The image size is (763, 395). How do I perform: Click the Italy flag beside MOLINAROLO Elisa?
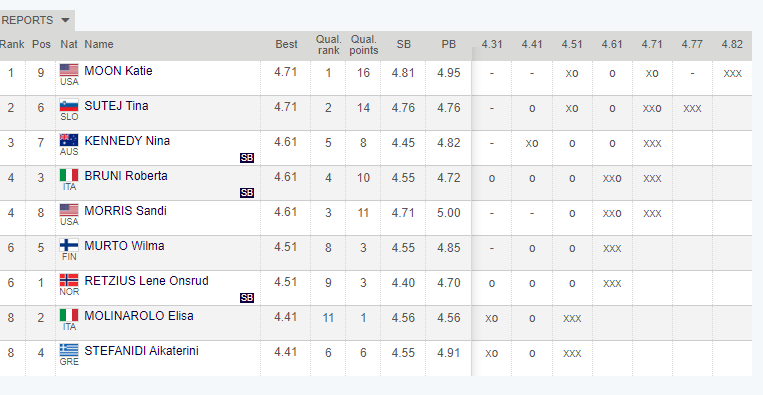pos(69,315)
